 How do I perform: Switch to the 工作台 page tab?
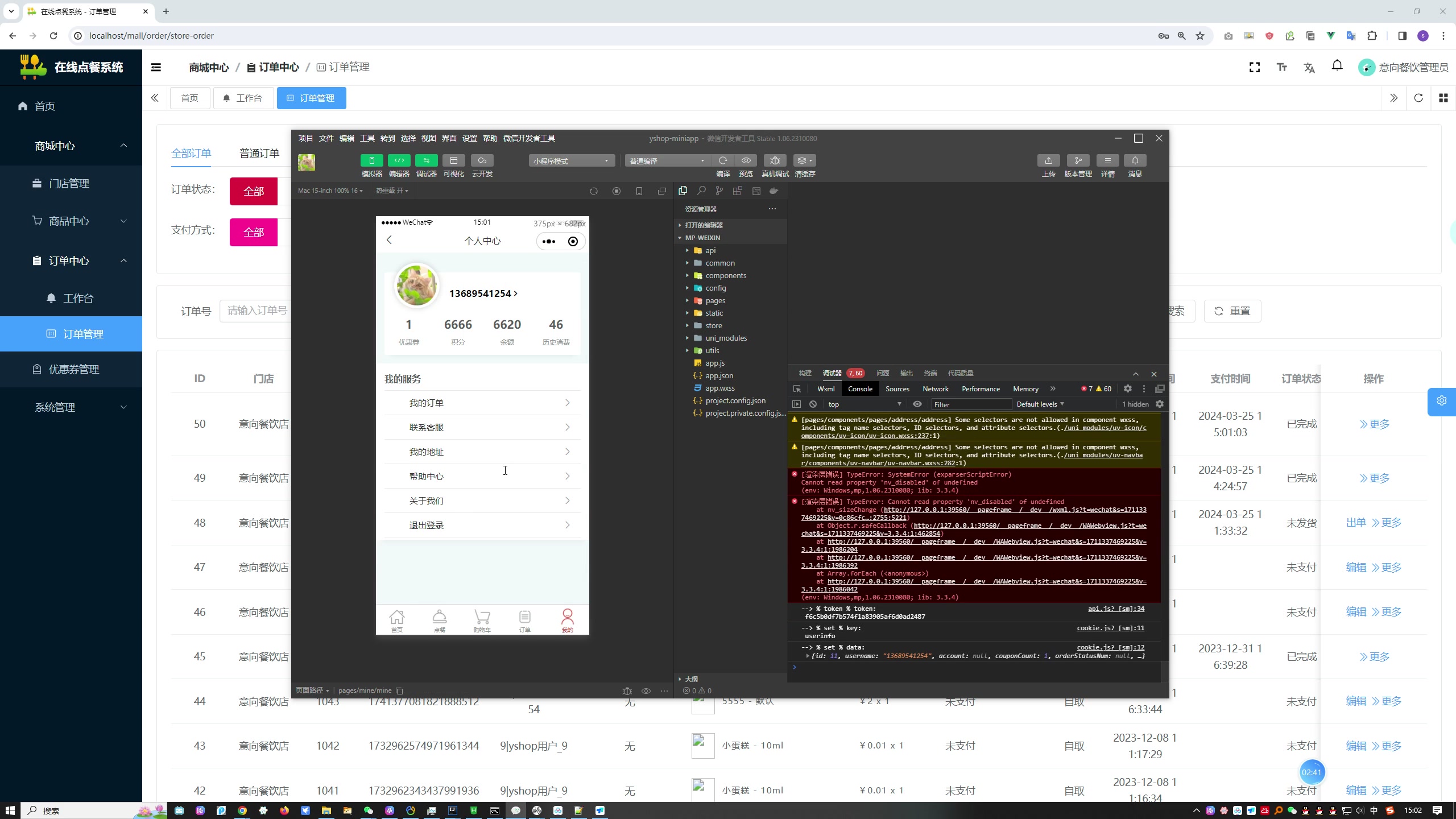click(243, 98)
